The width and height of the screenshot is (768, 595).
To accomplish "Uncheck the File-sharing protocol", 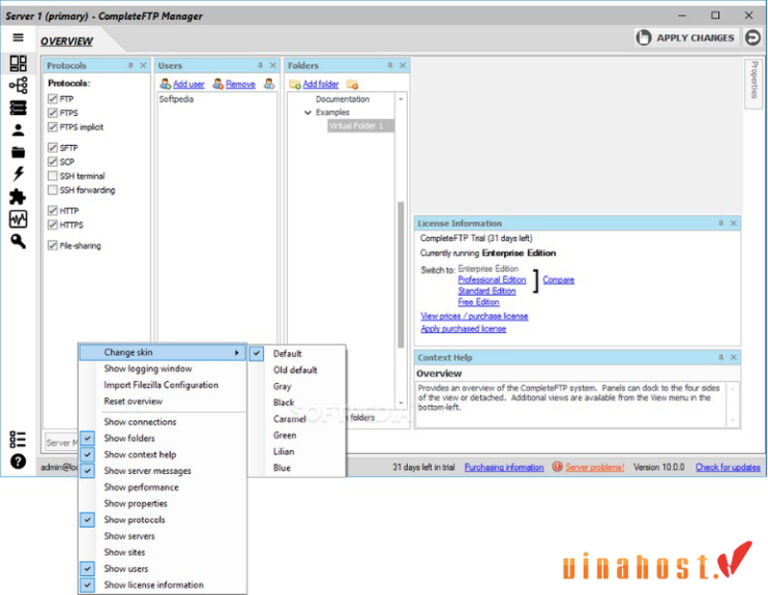I will 52,245.
